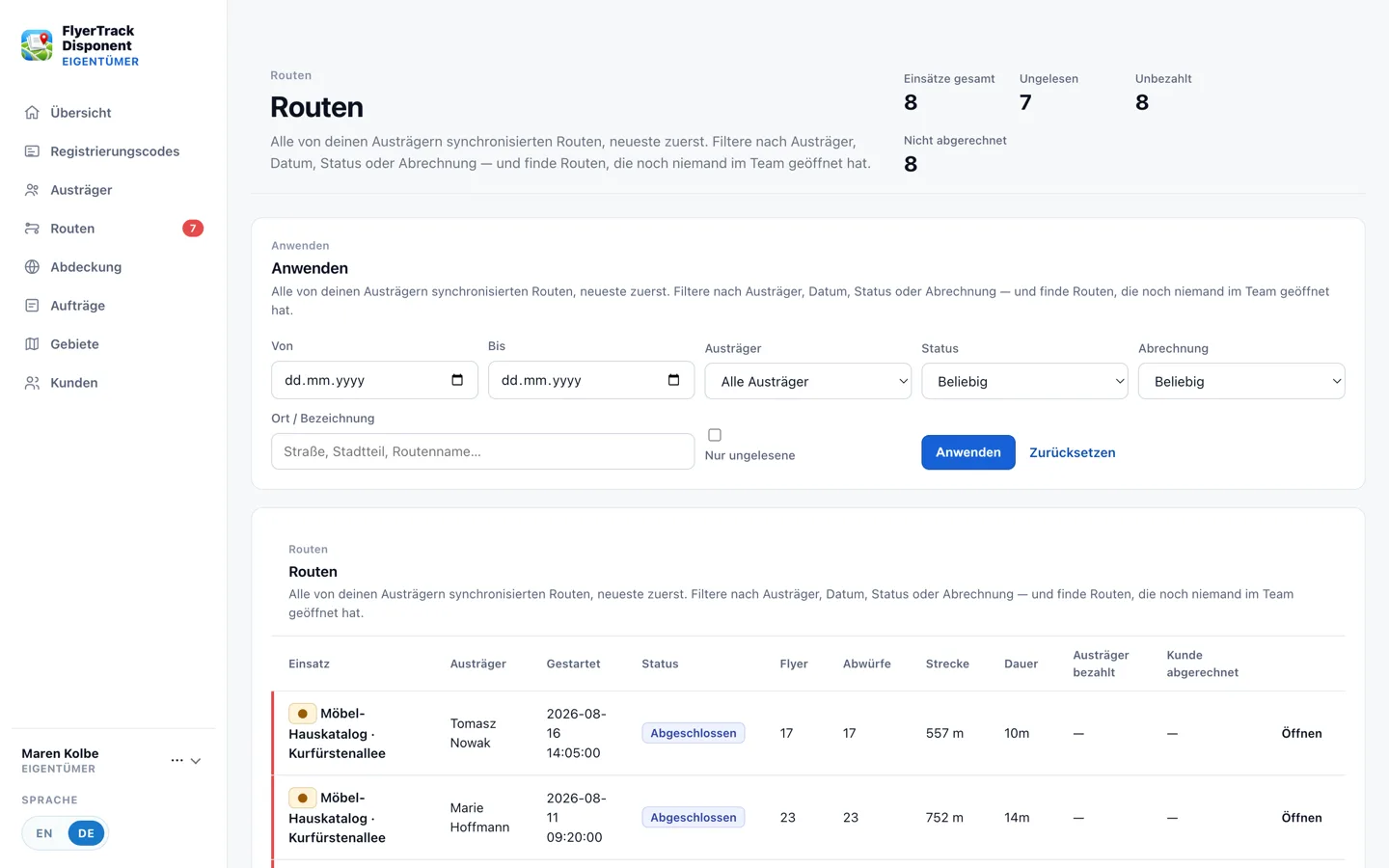Screen dimensions: 1389x868
Task: Click the Zurücksetzen link
Action: (1072, 452)
